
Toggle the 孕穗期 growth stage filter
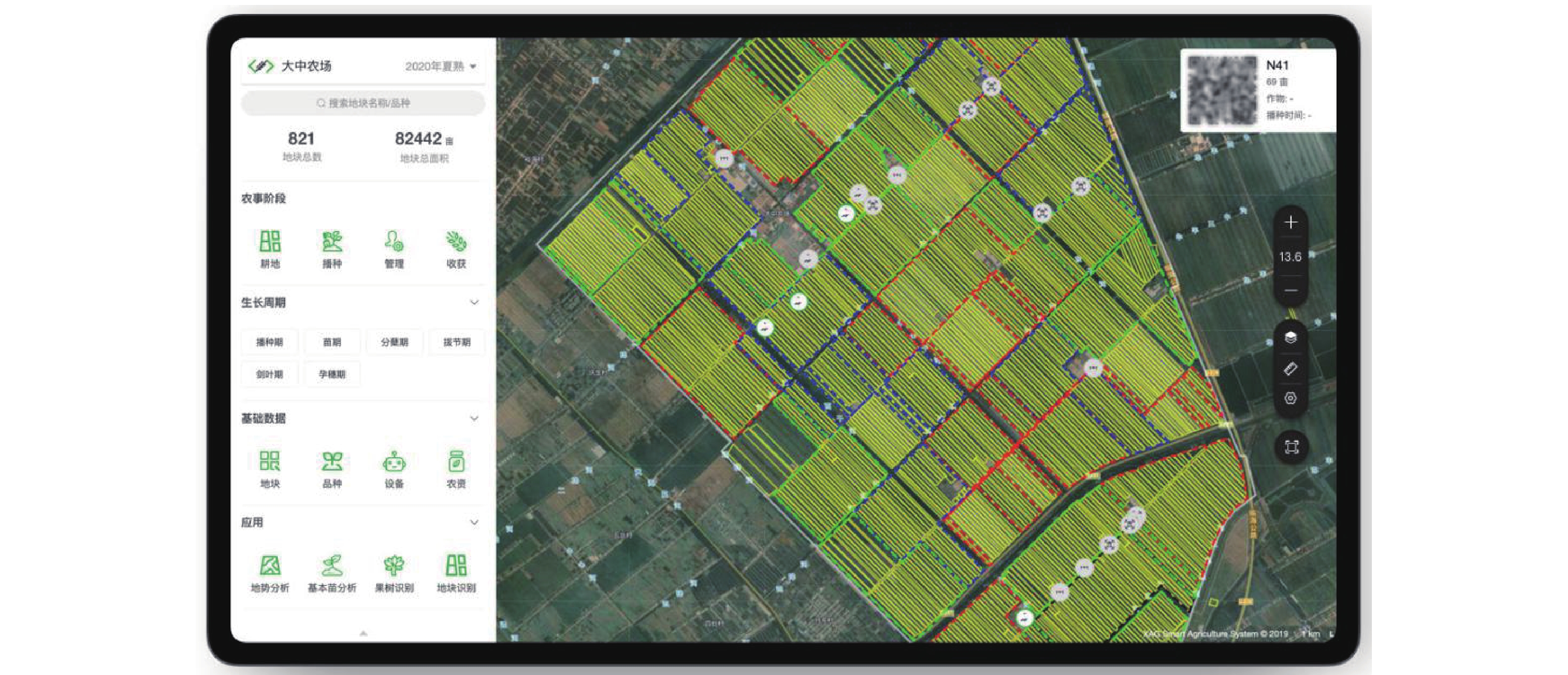coord(332,374)
